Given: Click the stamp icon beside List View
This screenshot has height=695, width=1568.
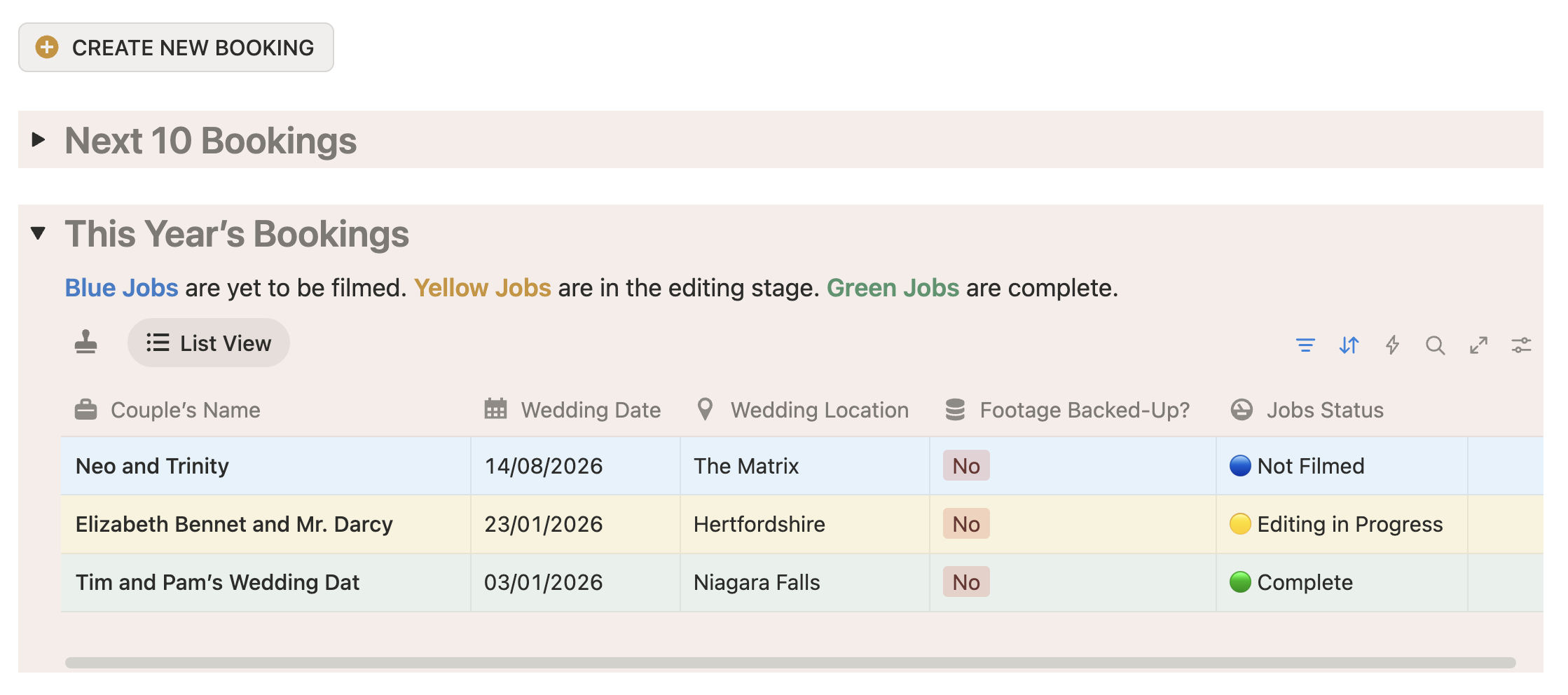Looking at the screenshot, I should (86, 343).
